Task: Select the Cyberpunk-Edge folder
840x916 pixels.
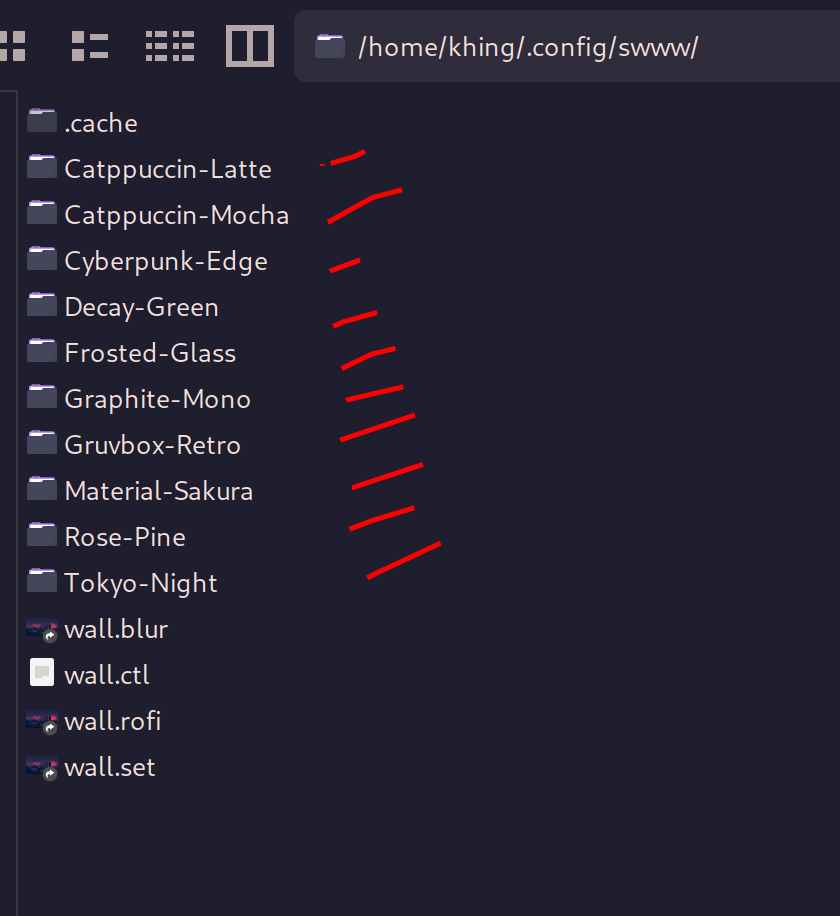Action: tap(166, 260)
